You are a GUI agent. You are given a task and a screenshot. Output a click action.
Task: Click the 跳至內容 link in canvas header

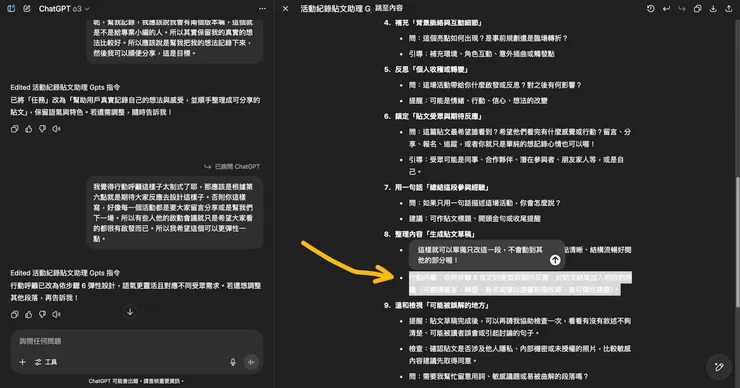389,8
